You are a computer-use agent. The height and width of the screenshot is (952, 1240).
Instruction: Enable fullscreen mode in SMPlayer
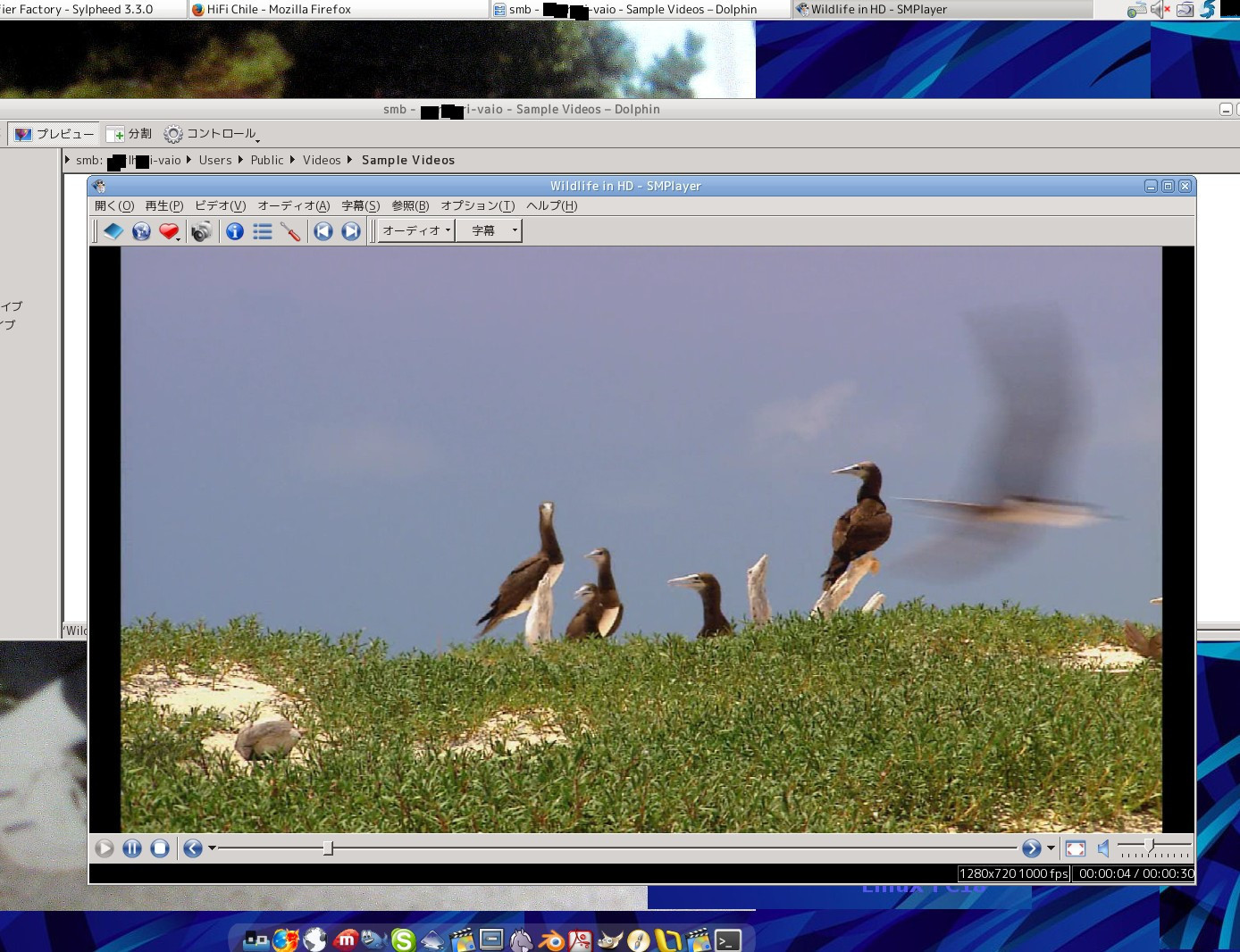[1075, 848]
